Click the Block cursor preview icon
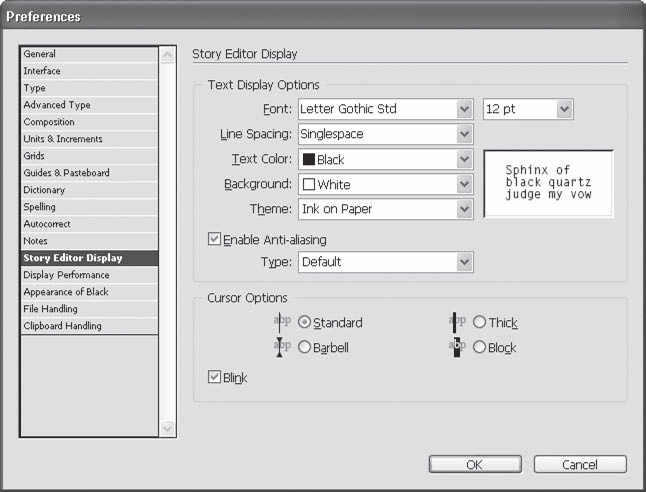 point(457,347)
